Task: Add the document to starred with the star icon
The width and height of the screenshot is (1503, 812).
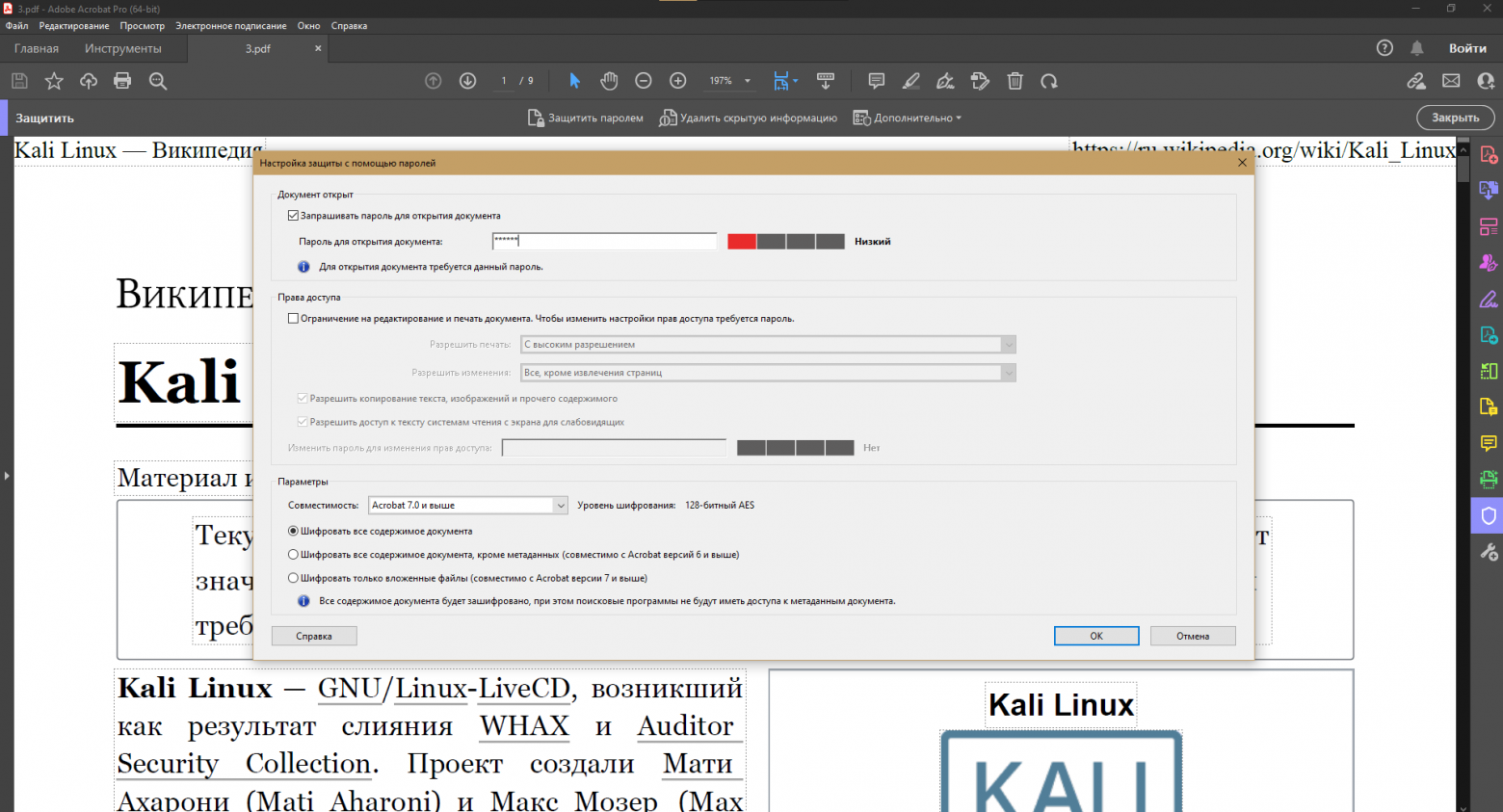Action: click(54, 81)
